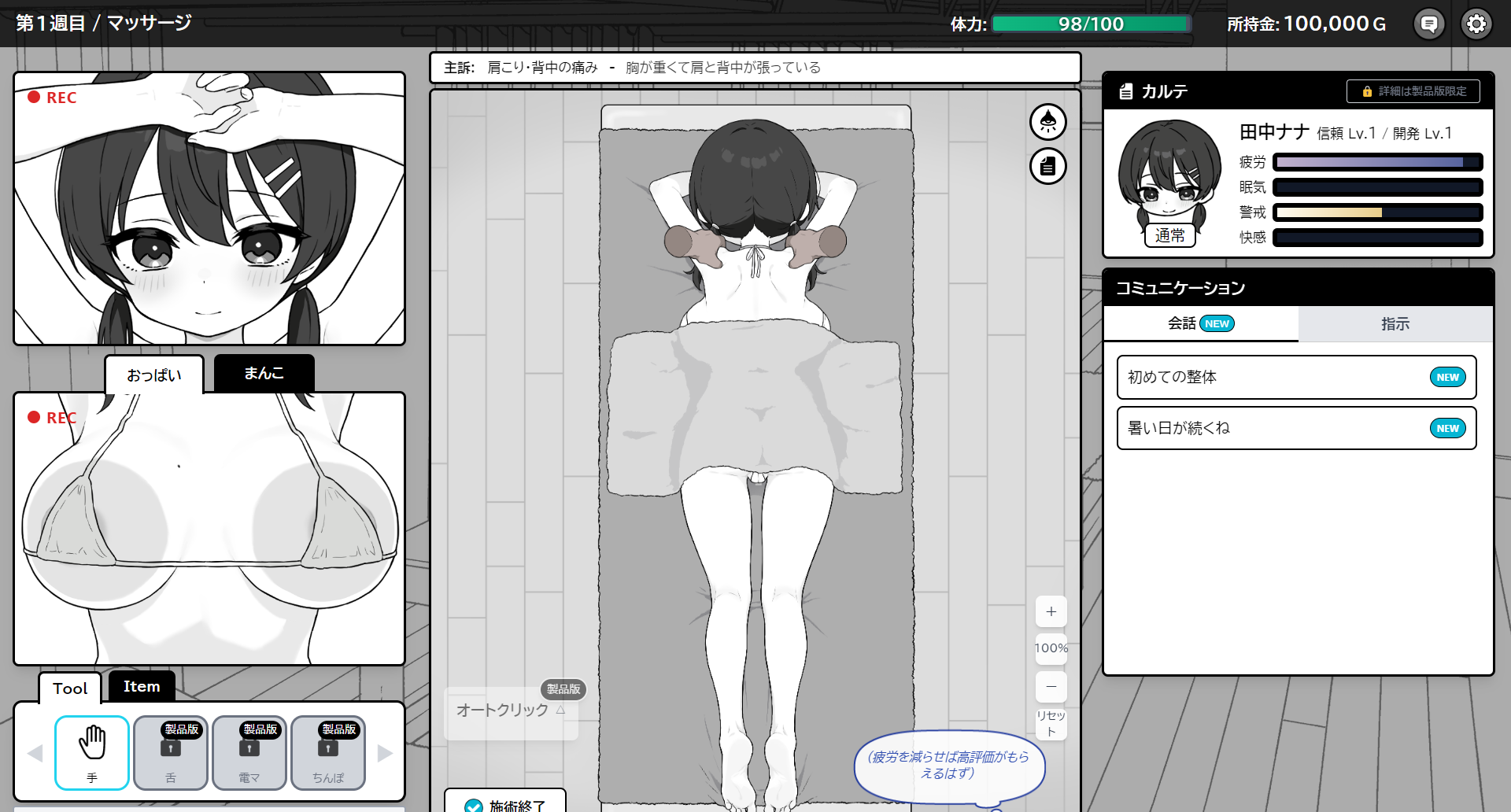Choose the 初めての整体 conversation topic
1511x812 pixels.
pyautogui.click(x=1295, y=378)
